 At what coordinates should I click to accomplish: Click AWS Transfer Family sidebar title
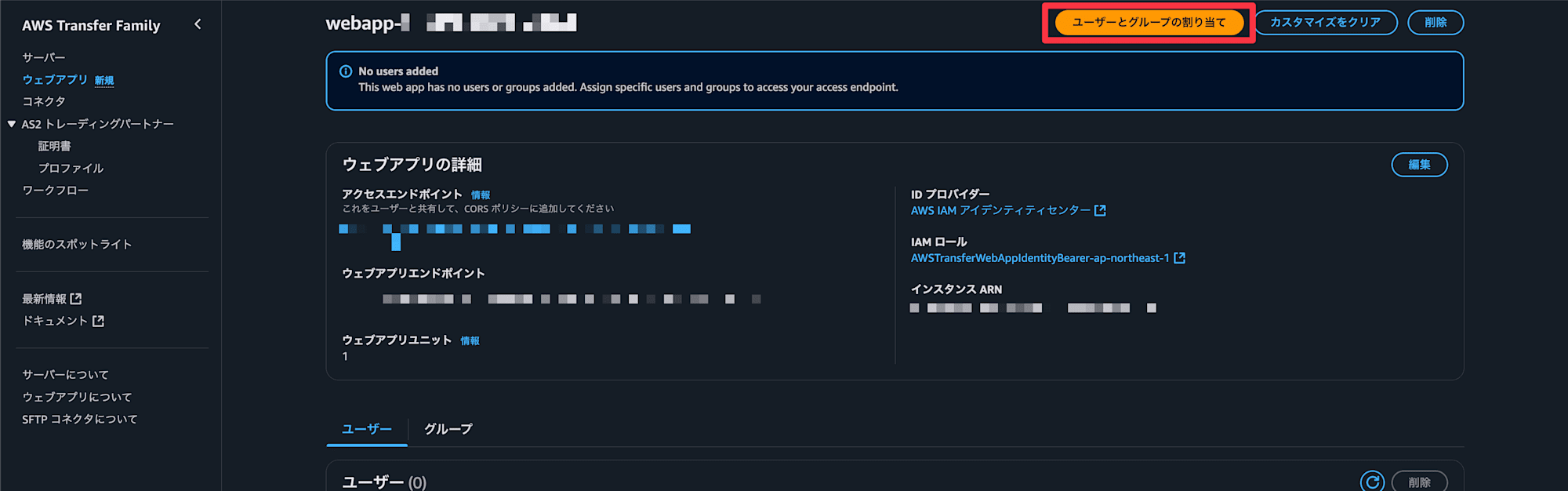91,25
